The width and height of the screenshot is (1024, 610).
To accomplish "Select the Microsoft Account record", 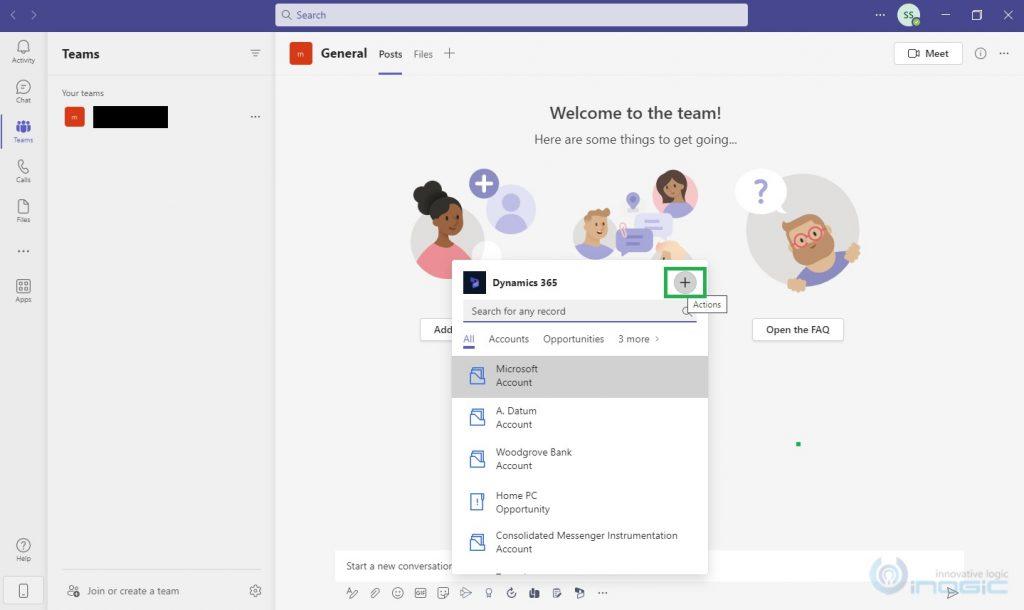I will pyautogui.click(x=580, y=376).
